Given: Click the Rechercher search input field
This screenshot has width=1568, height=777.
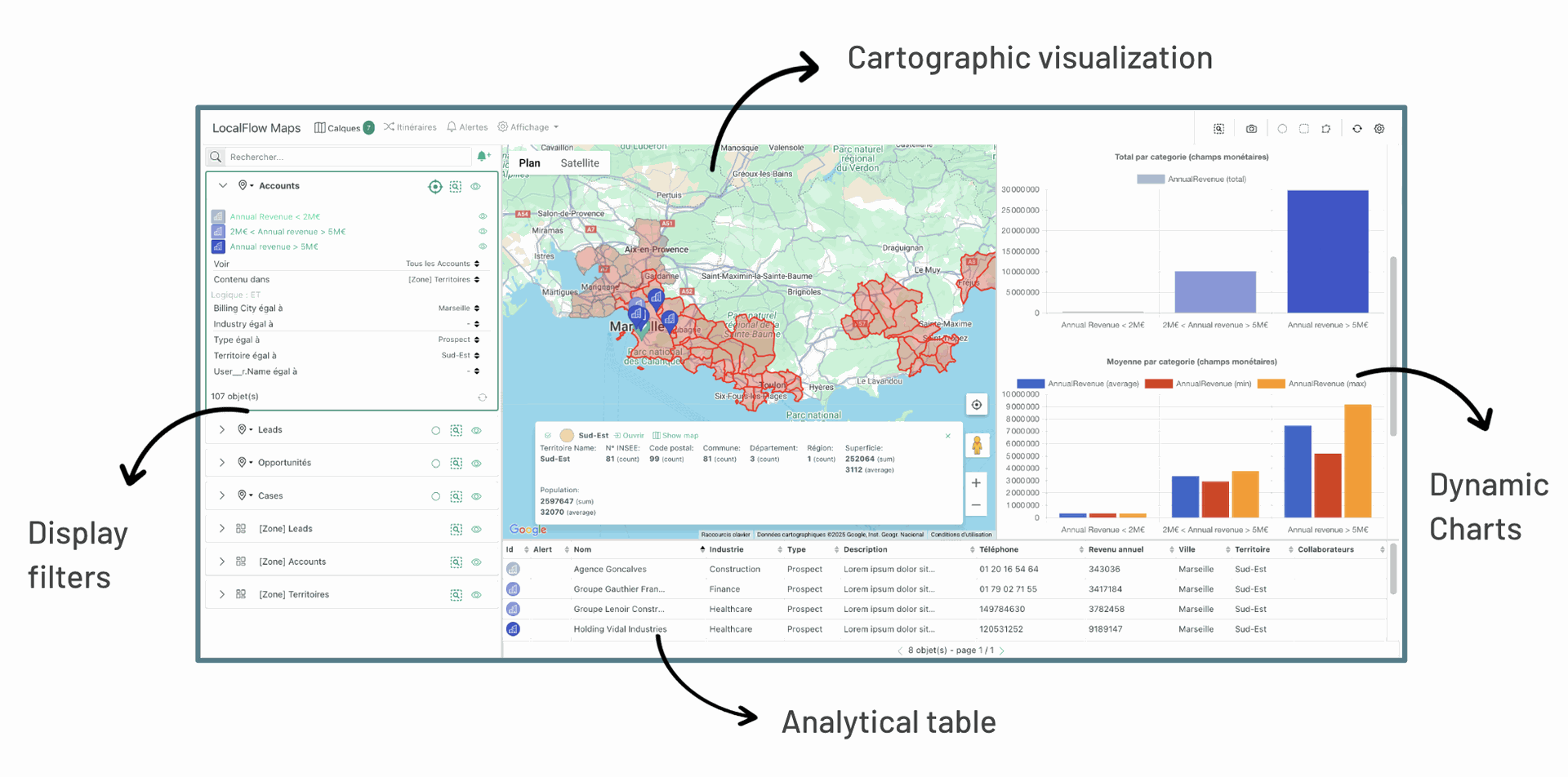Looking at the screenshot, I should 343,157.
